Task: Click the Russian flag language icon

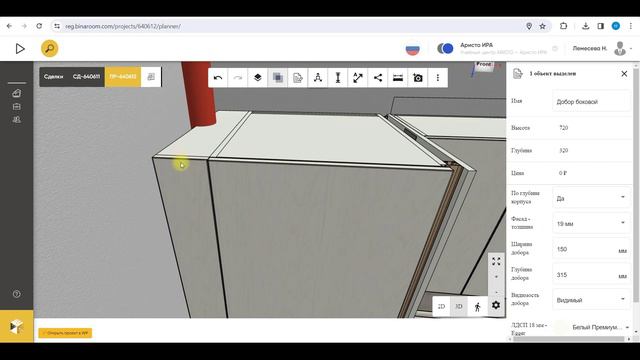Action: (413, 49)
